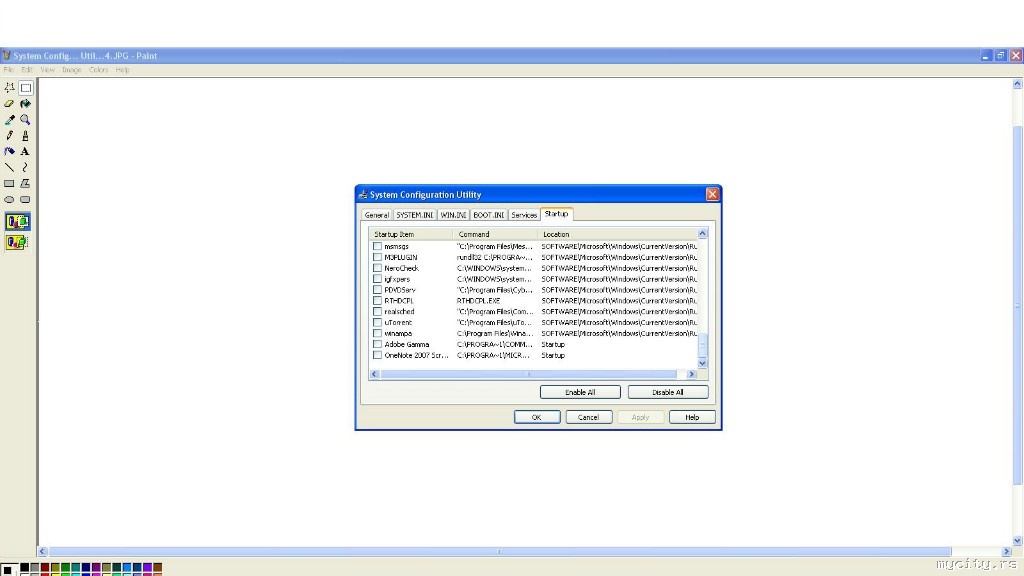The width and height of the screenshot is (1024, 576).
Task: Click the Disable All button
Action: click(667, 392)
